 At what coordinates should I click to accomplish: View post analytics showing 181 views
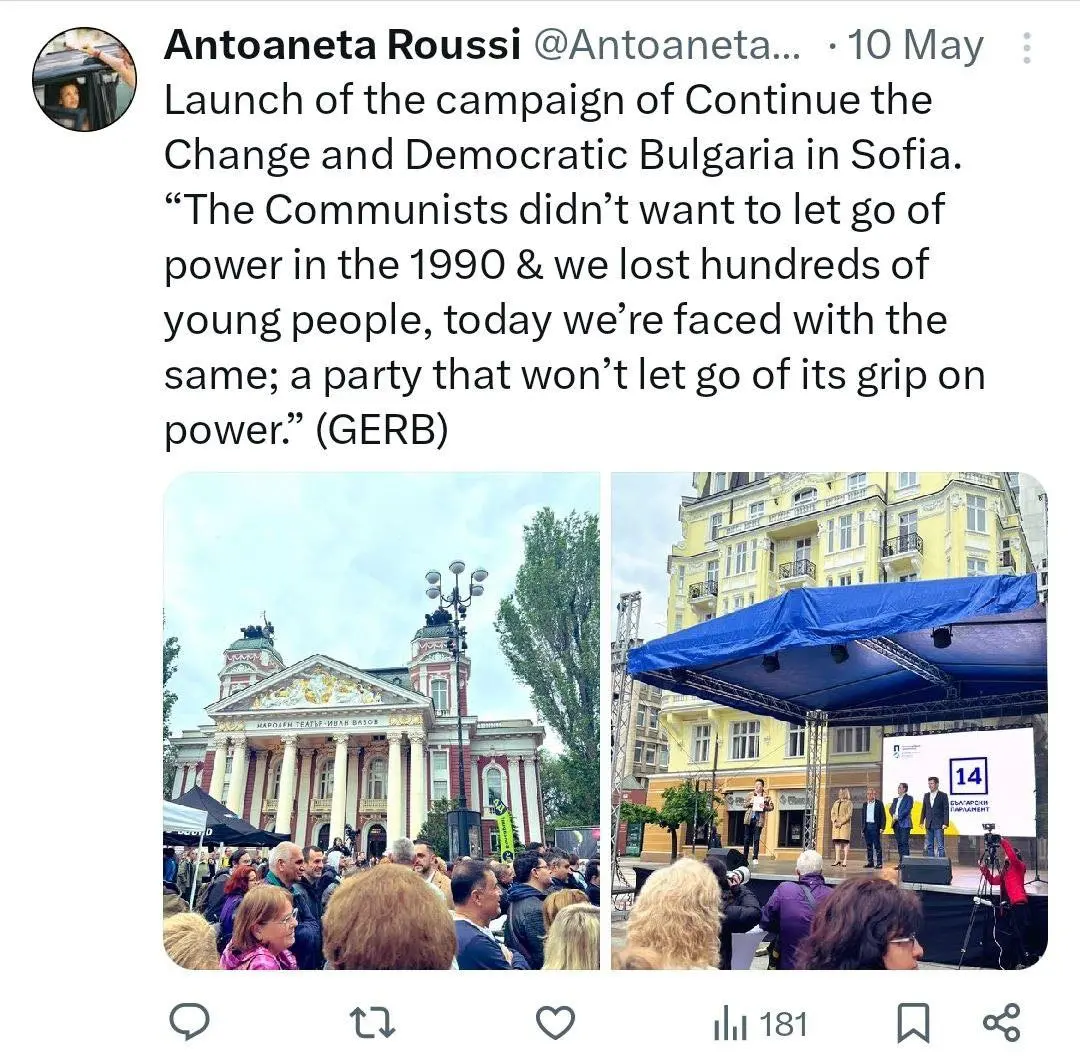click(760, 1023)
